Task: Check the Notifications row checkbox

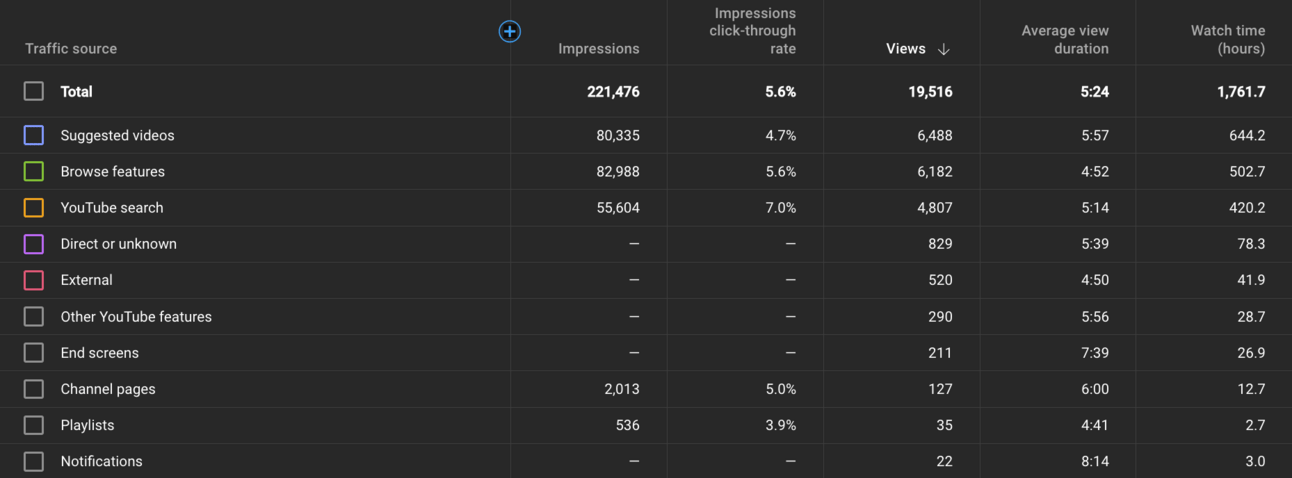Action: tap(34, 461)
